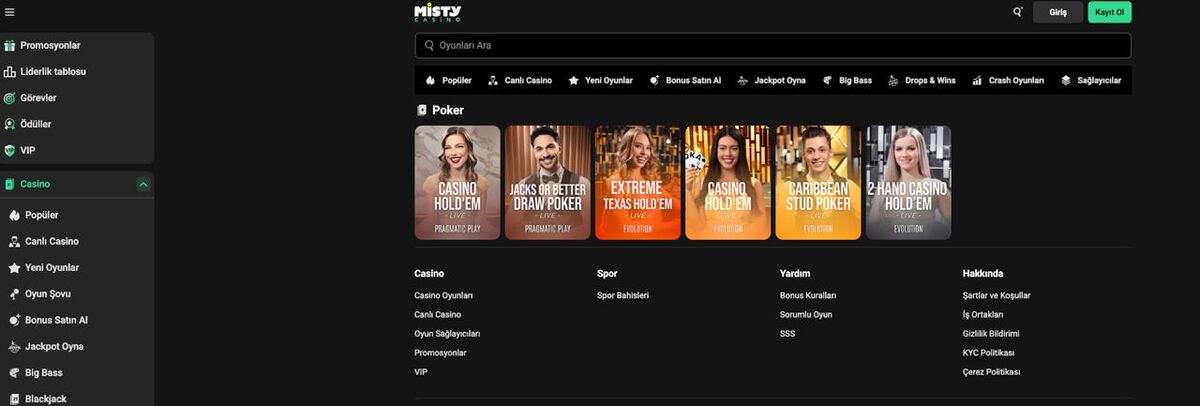Image resolution: width=1200 pixels, height=406 pixels.
Task: Click the Misty Casino logo
Action: coord(437,12)
